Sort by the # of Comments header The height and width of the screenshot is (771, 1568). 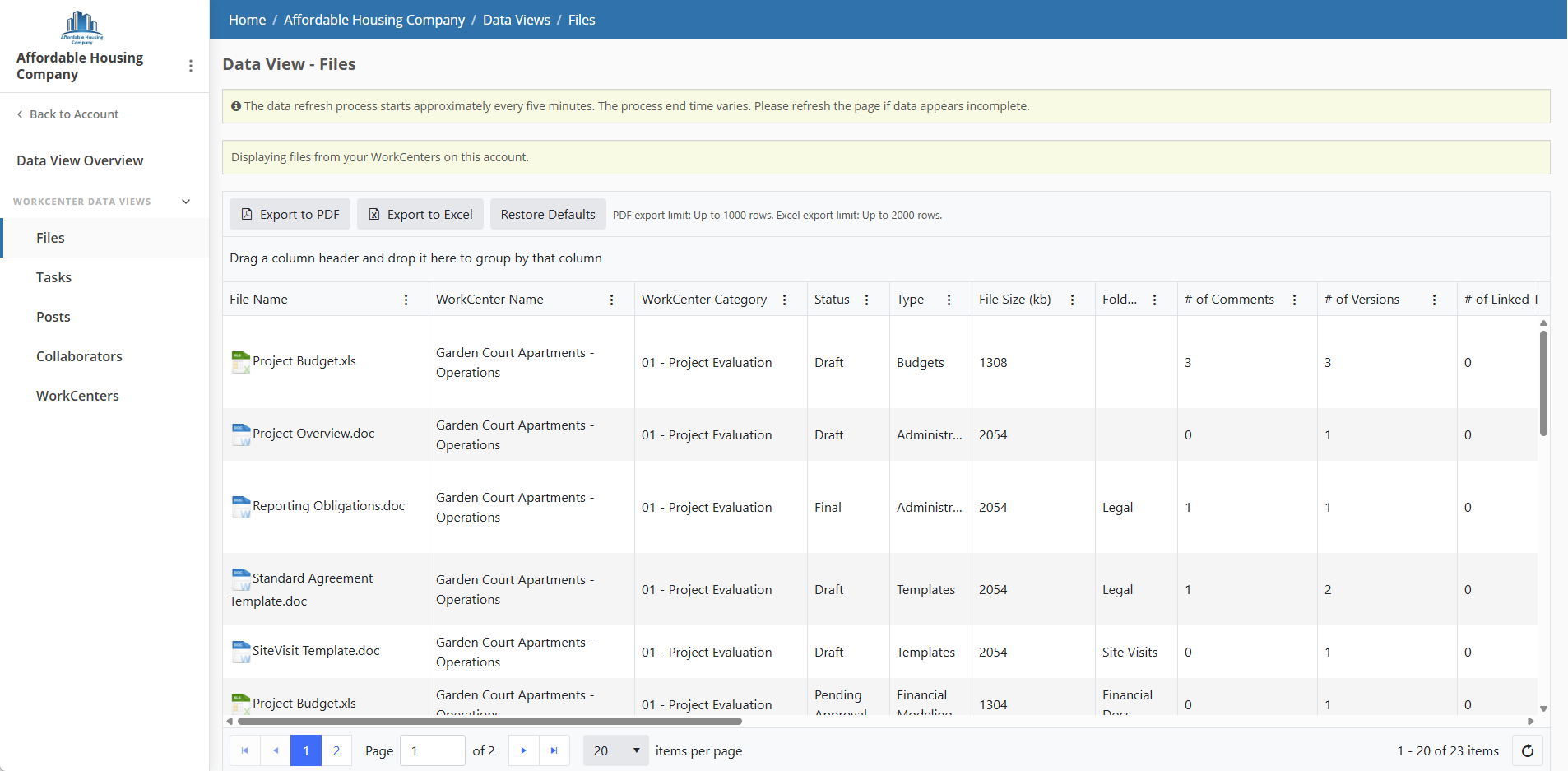click(x=1229, y=300)
